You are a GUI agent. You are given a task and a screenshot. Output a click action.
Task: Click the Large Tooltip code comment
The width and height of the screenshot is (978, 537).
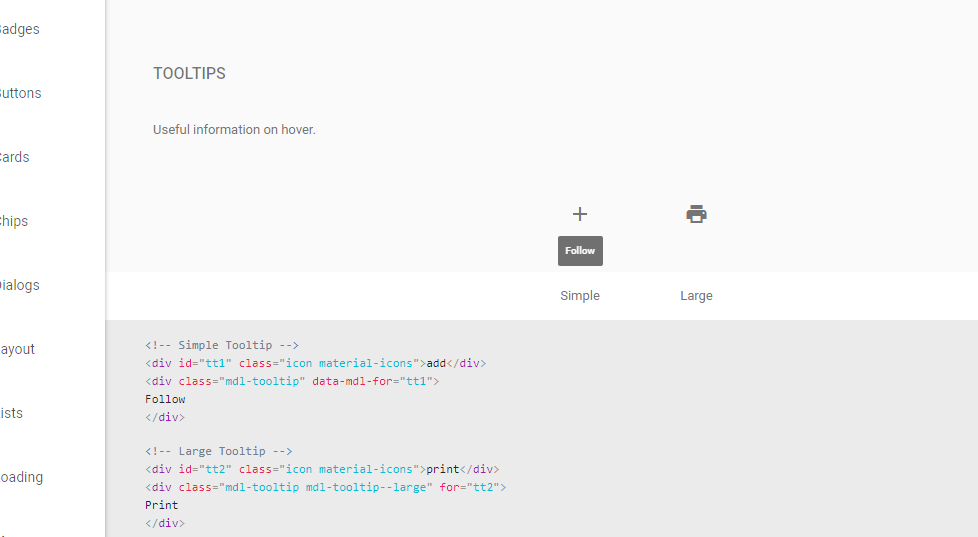pyautogui.click(x=218, y=451)
